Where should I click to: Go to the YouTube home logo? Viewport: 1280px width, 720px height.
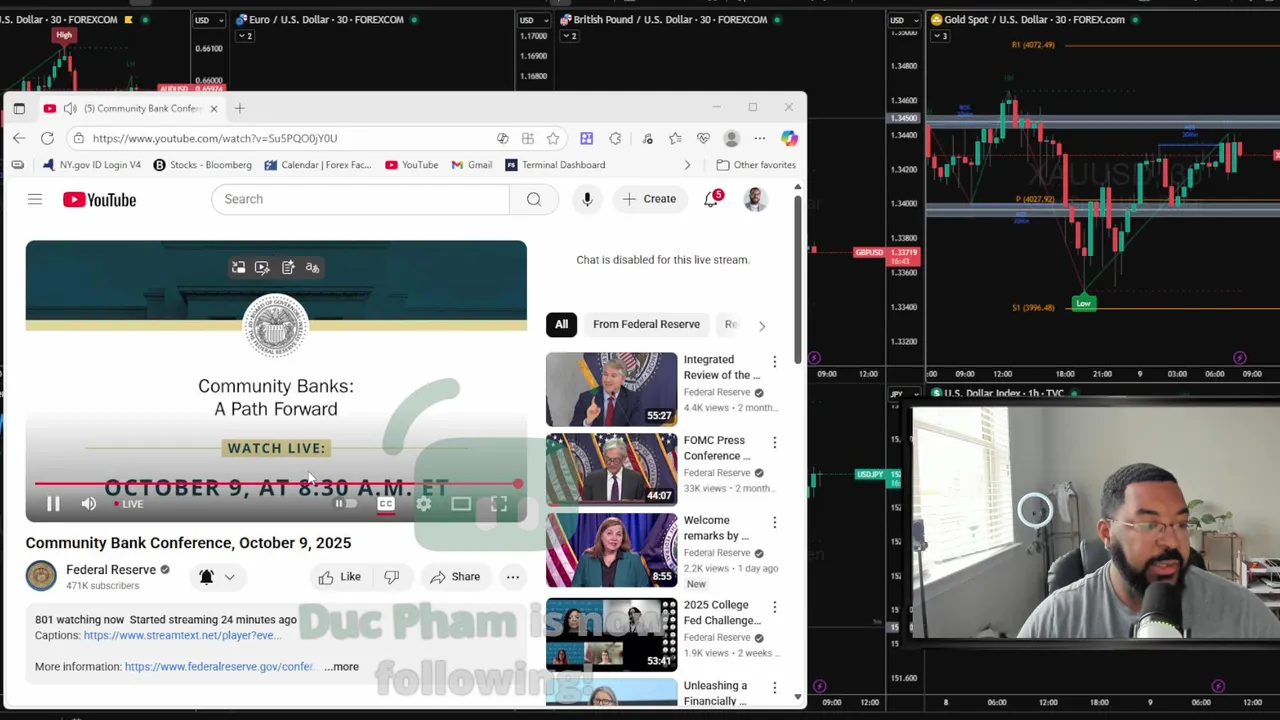click(99, 200)
